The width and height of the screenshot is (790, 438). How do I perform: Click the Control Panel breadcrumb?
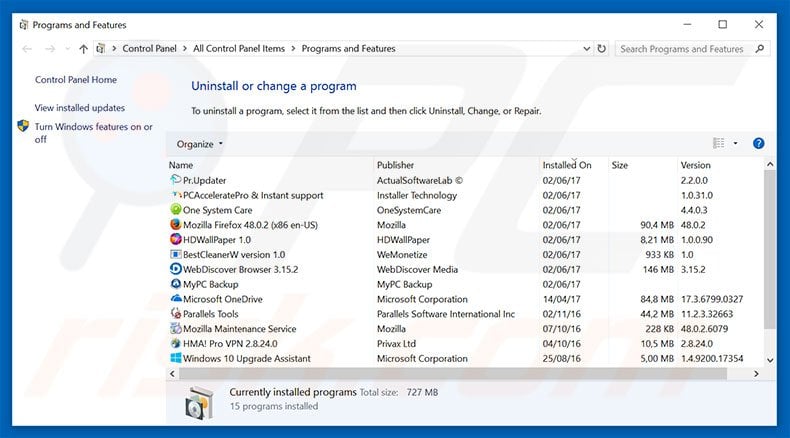coord(149,48)
